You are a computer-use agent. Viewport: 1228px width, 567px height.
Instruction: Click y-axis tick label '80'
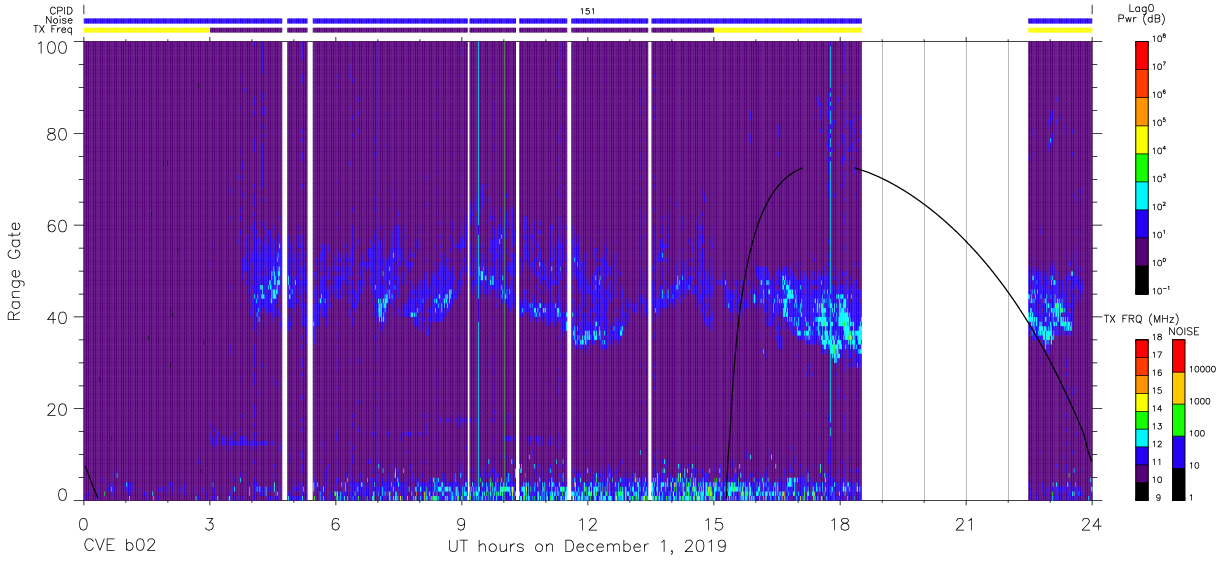coord(58,133)
